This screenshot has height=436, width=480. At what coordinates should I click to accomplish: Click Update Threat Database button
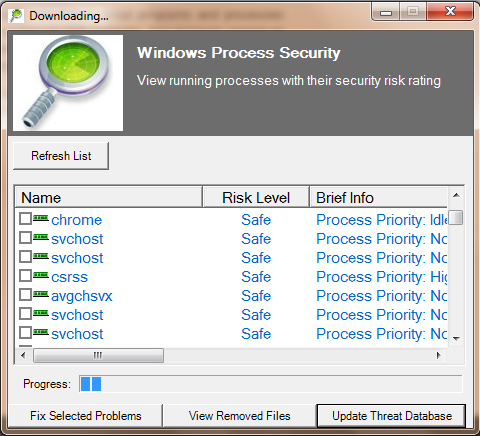(391, 416)
